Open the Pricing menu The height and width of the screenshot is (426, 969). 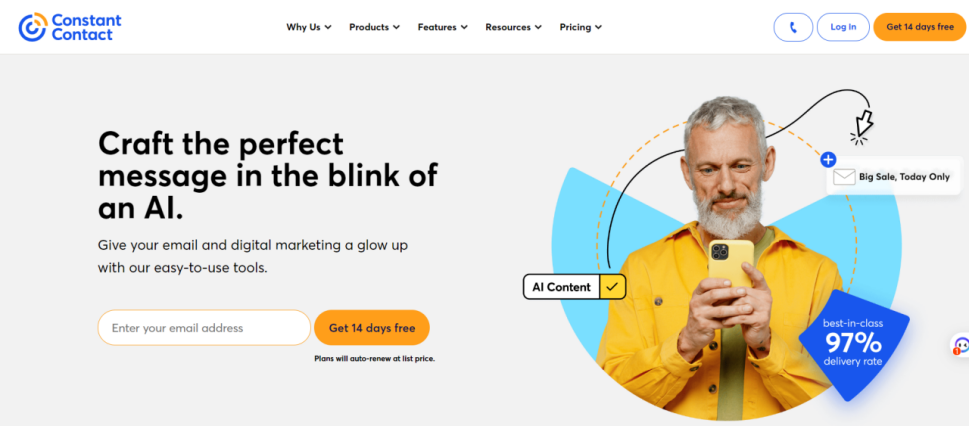(x=581, y=27)
